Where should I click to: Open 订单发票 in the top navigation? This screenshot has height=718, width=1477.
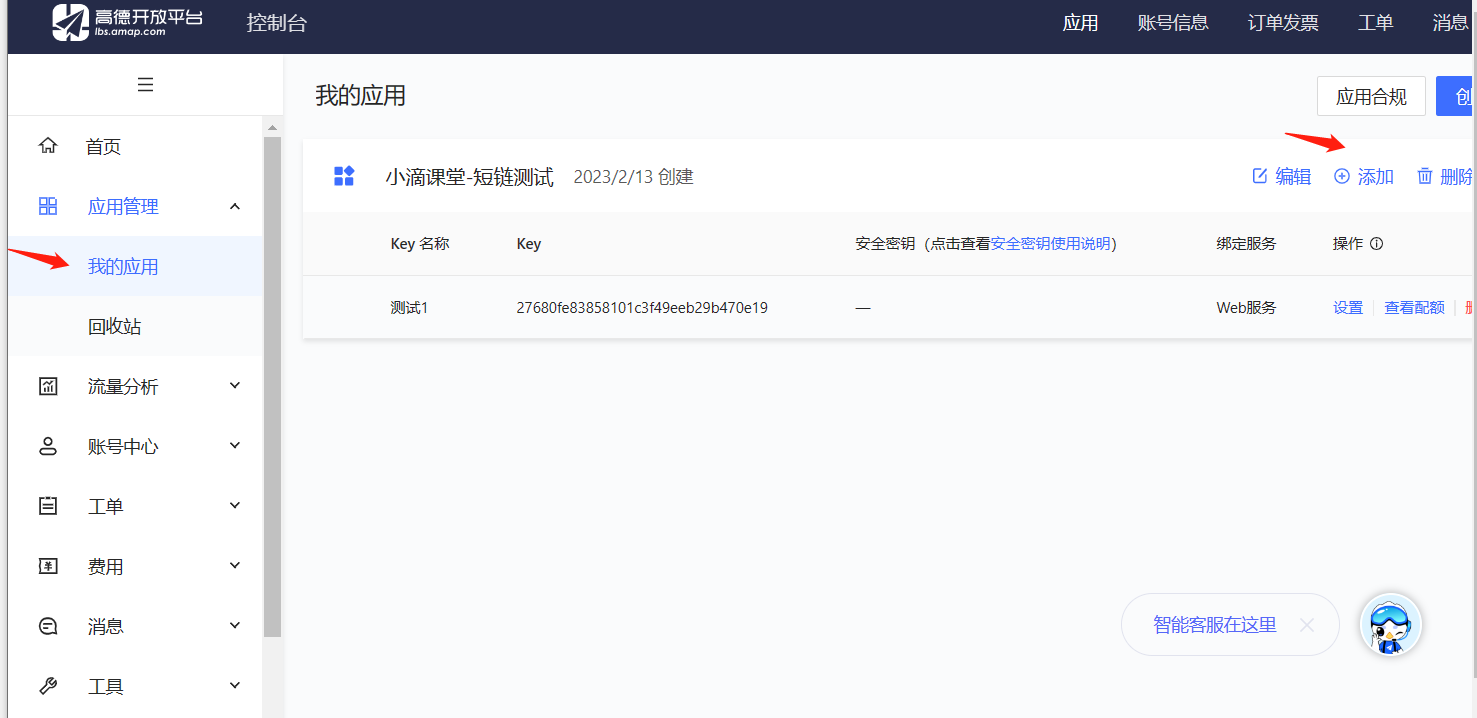click(1282, 22)
